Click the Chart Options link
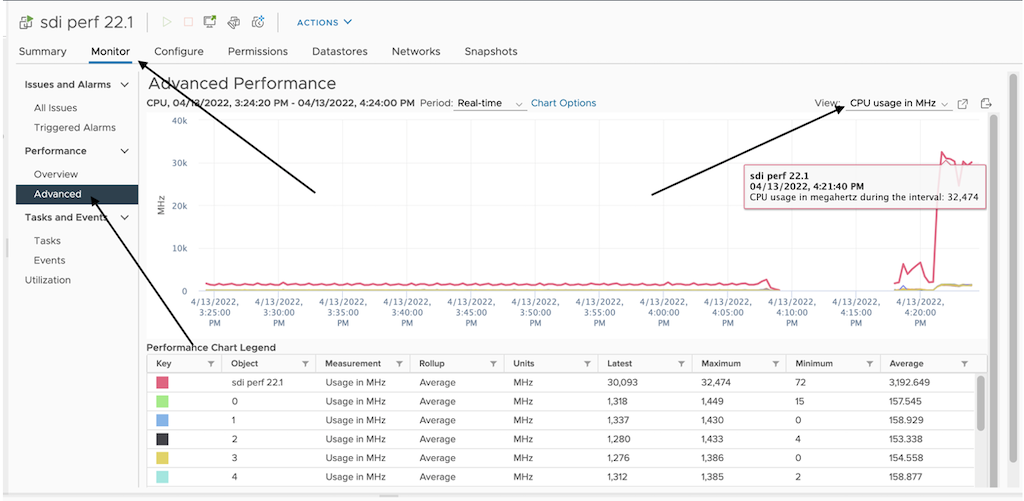Image resolution: width=1024 pixels, height=501 pixels. click(x=563, y=103)
